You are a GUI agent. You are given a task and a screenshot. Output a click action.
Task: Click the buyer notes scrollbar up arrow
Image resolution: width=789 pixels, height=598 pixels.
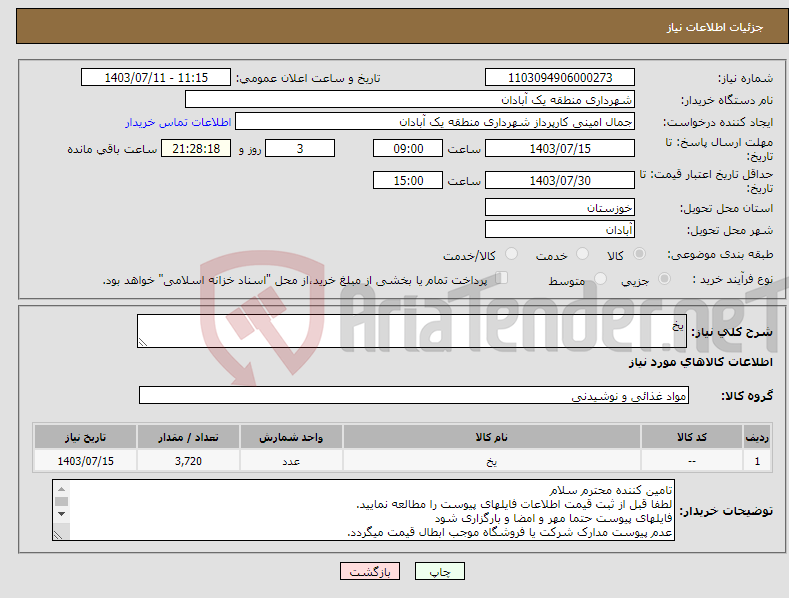tap(61, 489)
